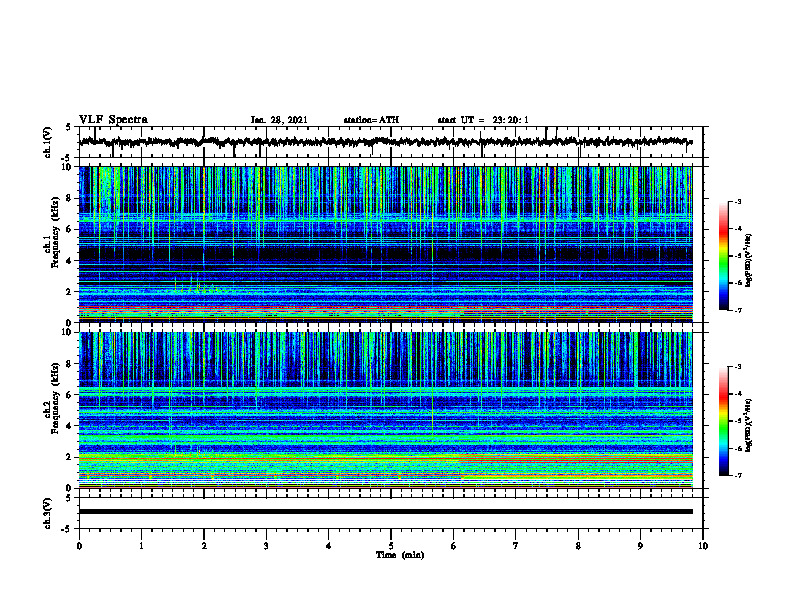This screenshot has height=612, width=792.
Task: Click the 'start UT = 23:20:1' label
Action: pyautogui.click(x=483, y=120)
